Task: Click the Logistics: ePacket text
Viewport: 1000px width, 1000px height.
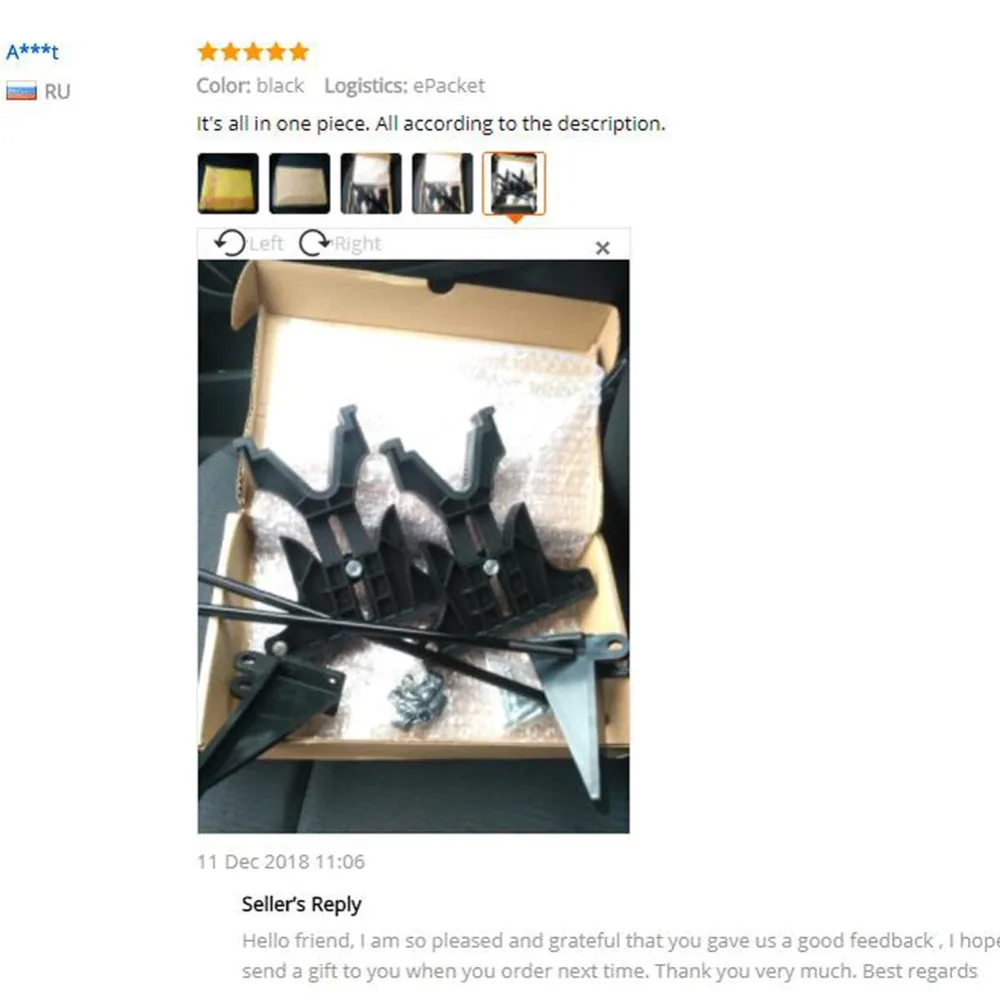Action: 404,85
